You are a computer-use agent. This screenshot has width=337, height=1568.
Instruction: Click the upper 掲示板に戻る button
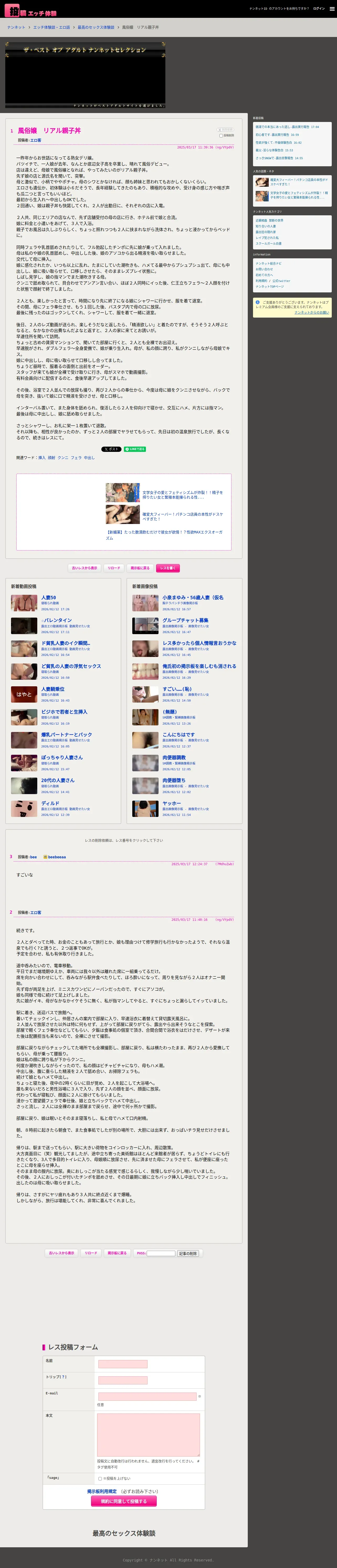click(x=140, y=568)
